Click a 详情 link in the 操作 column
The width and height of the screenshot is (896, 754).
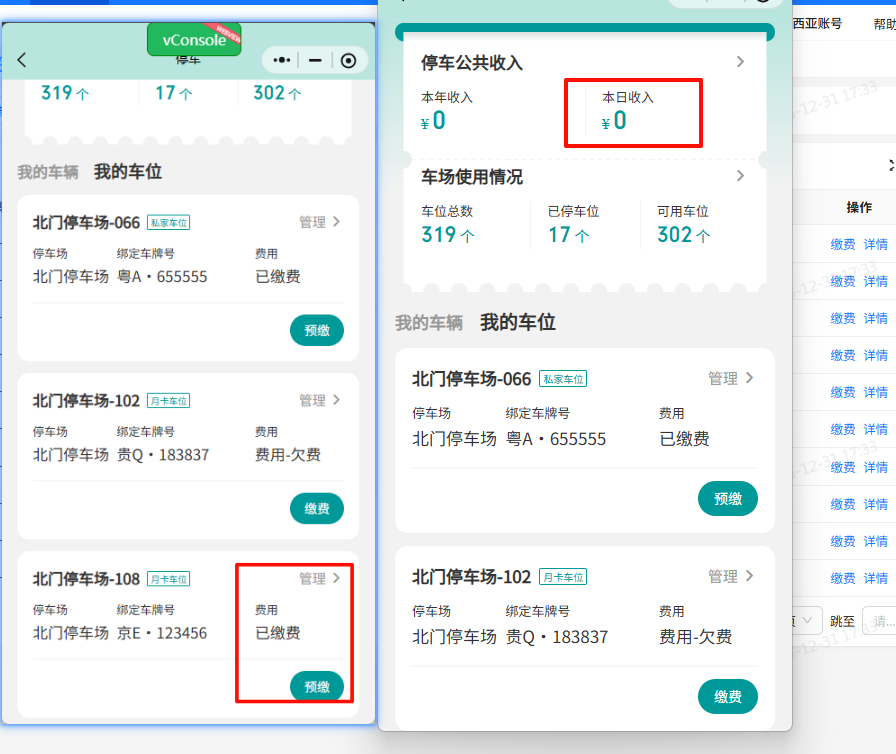[x=875, y=244]
